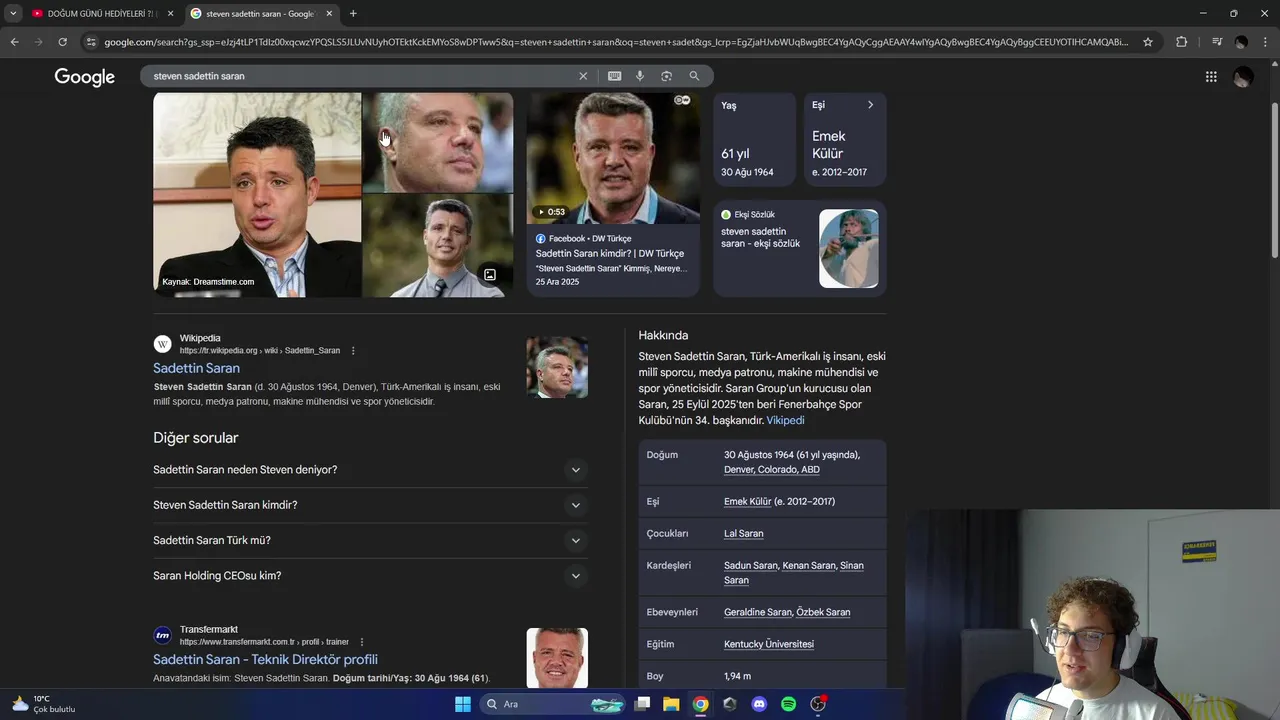1280x720 pixels.
Task: Open a new browser tab
Action: pyautogui.click(x=353, y=14)
